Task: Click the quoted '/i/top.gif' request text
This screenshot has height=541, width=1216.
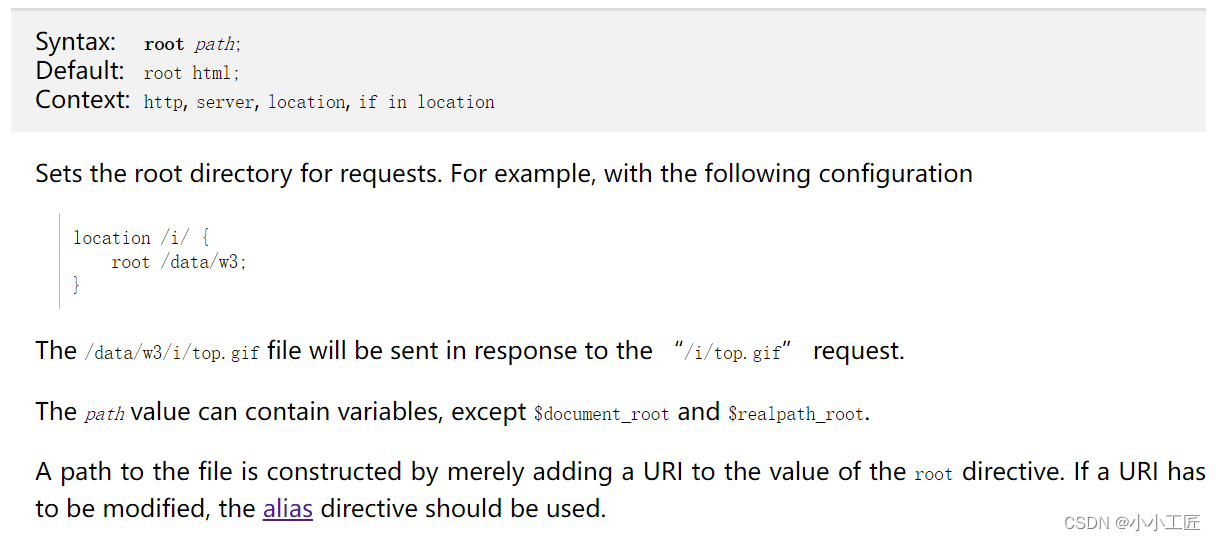Action: 733,352
